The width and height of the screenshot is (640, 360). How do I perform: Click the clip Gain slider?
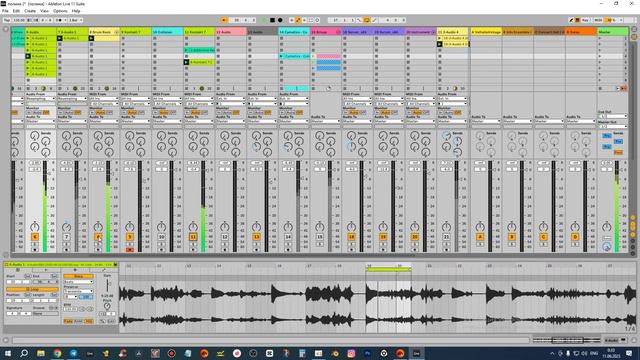click(107, 286)
